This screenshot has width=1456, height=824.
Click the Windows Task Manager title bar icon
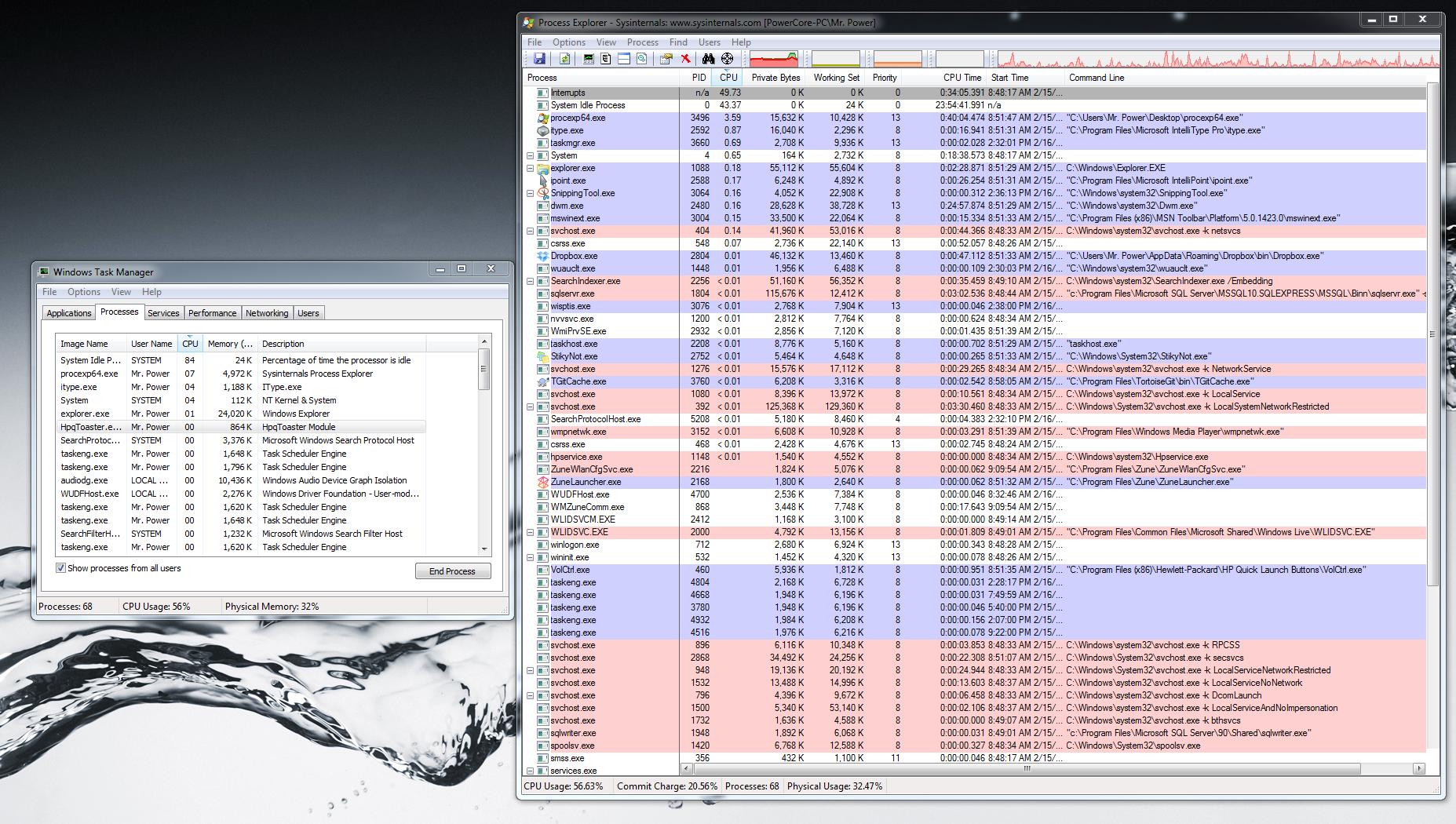(44, 272)
